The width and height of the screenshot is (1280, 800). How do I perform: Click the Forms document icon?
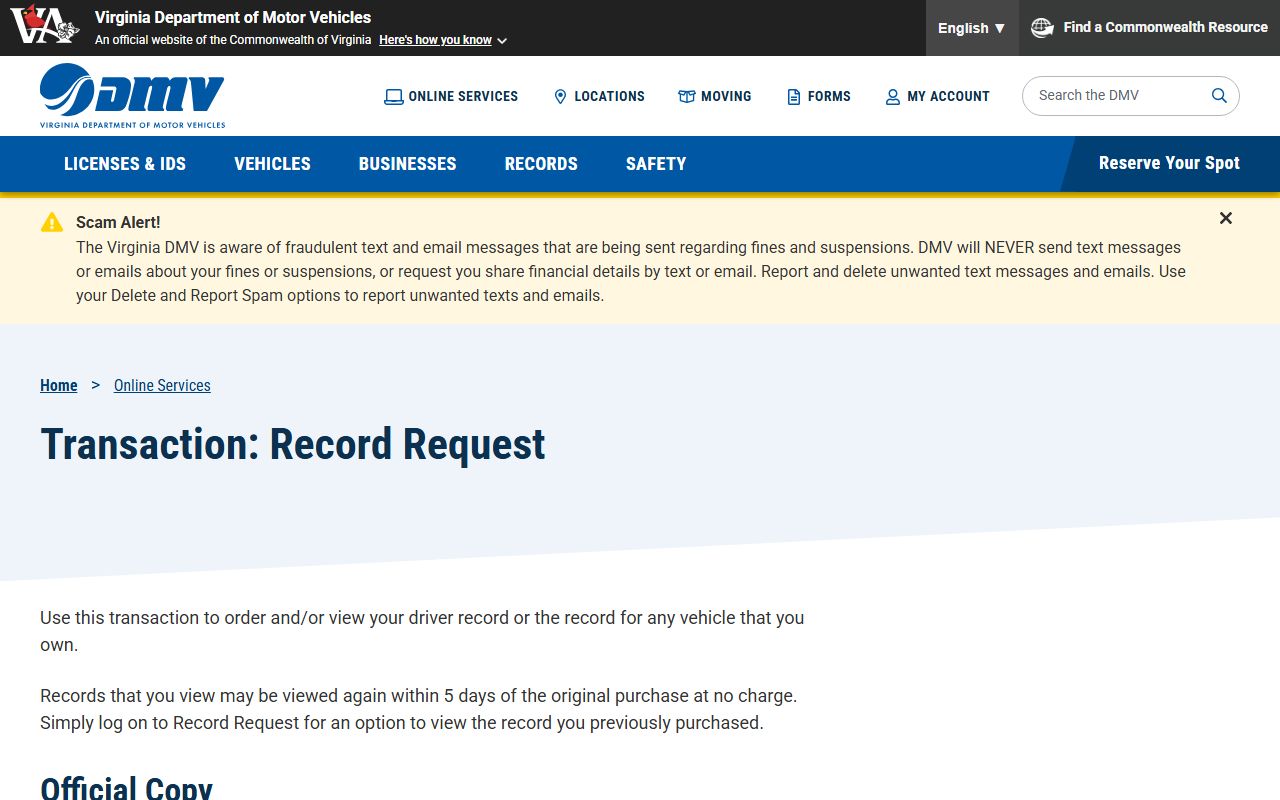tap(794, 97)
